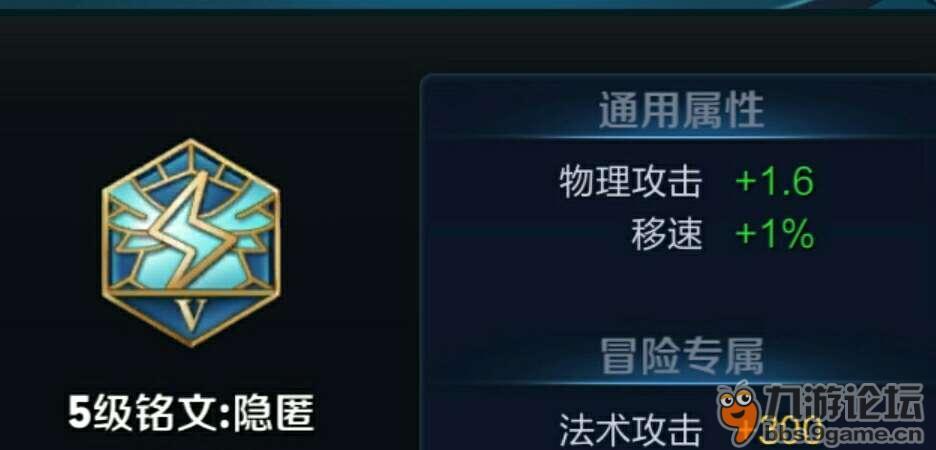
Task: Click the 九游论坛 mascot icon
Action: click(740, 411)
